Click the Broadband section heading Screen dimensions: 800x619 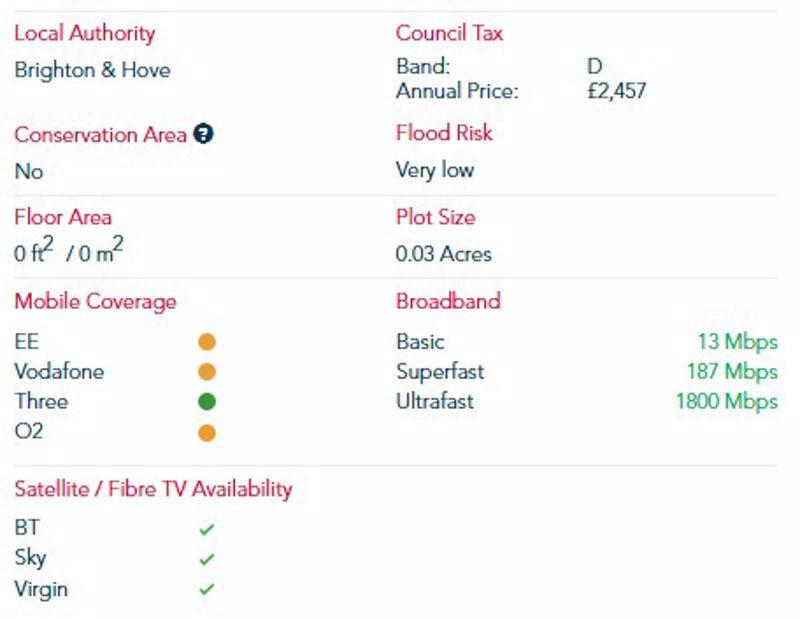[x=448, y=301]
